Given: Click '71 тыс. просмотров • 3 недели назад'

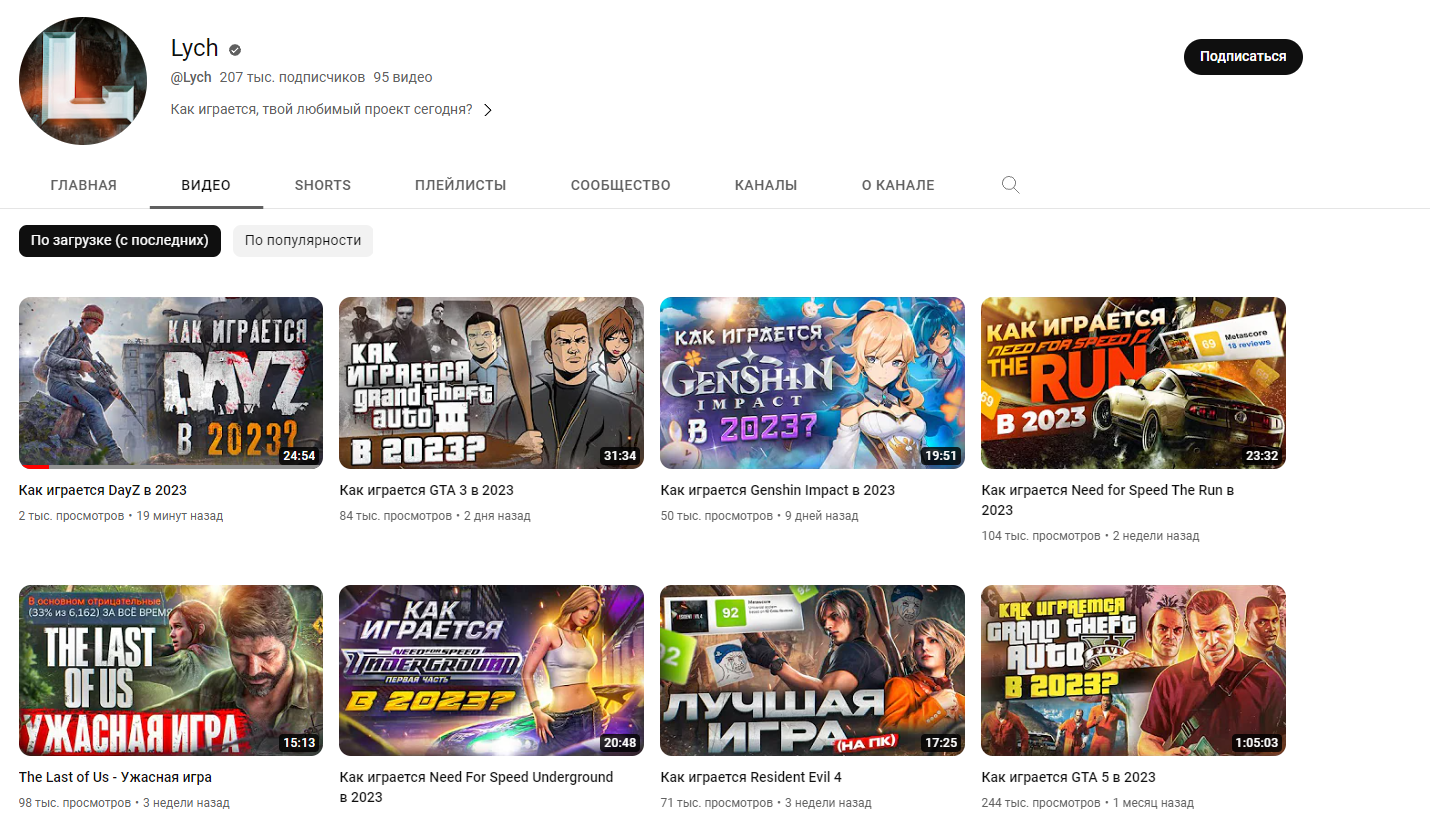Looking at the screenshot, I should 766,803.
